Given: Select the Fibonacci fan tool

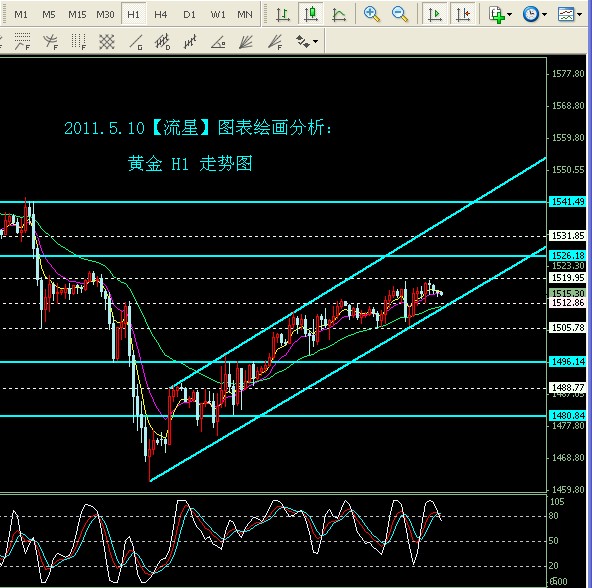Looking at the screenshot, I should coord(275,42).
